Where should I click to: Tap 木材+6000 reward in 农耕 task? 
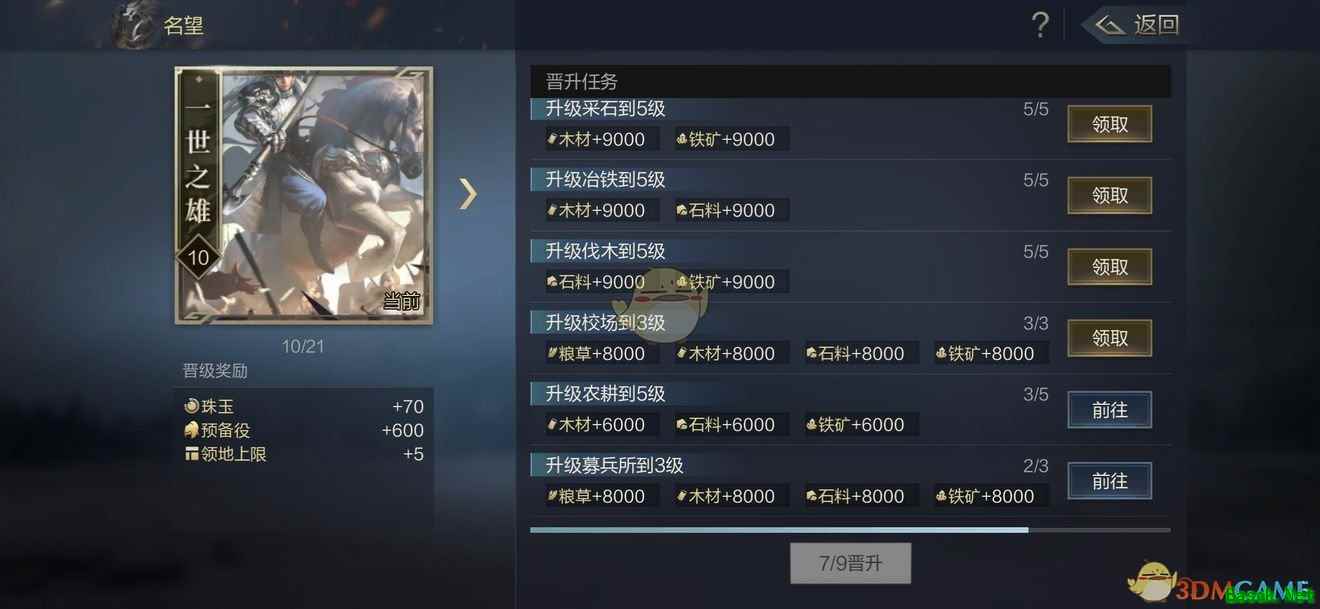596,424
